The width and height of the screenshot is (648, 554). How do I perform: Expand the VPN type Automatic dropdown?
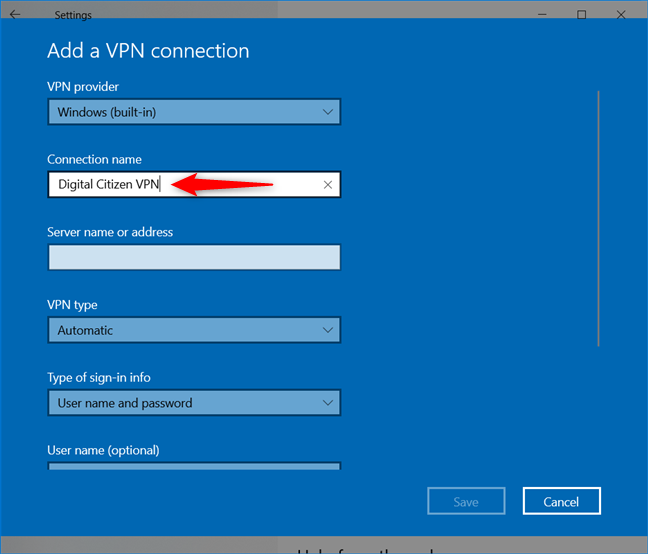coord(194,330)
